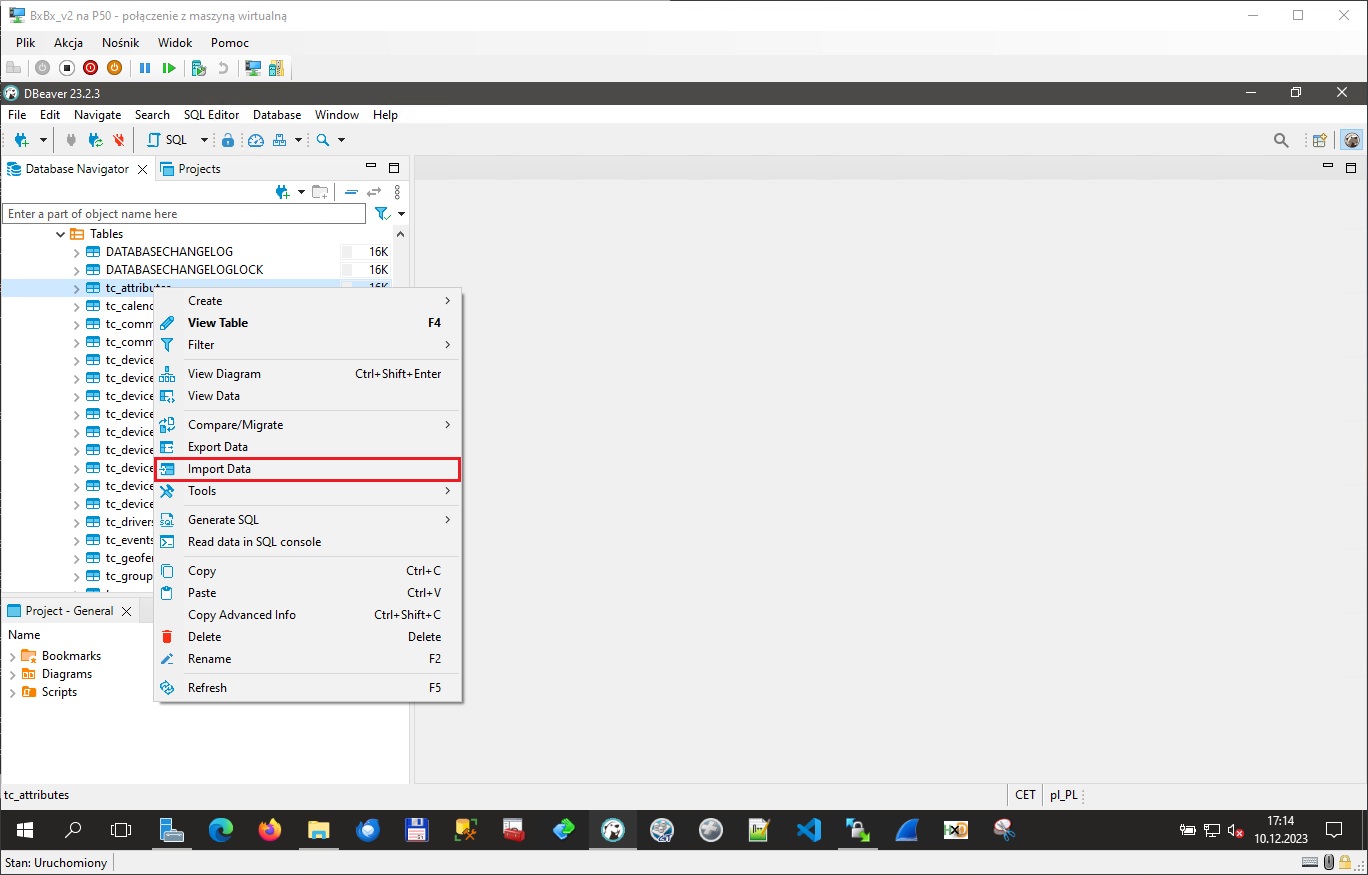Viewport: 1368px width, 875px height.
Task: Open the SQL button dropdown arrow
Action: click(204, 140)
